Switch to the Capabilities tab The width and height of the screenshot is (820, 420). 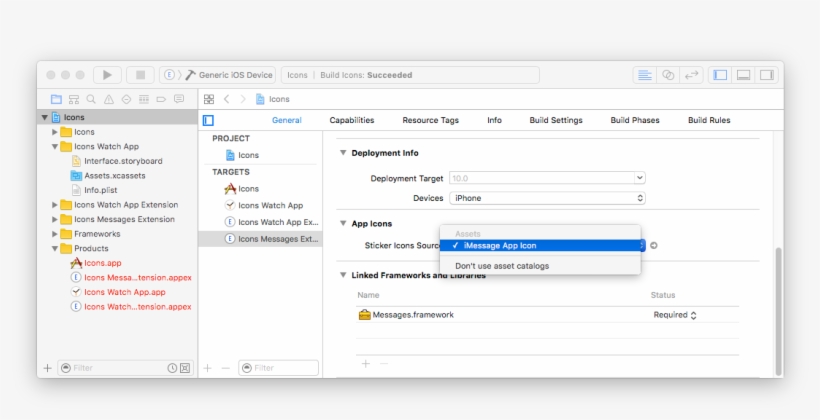tap(351, 120)
